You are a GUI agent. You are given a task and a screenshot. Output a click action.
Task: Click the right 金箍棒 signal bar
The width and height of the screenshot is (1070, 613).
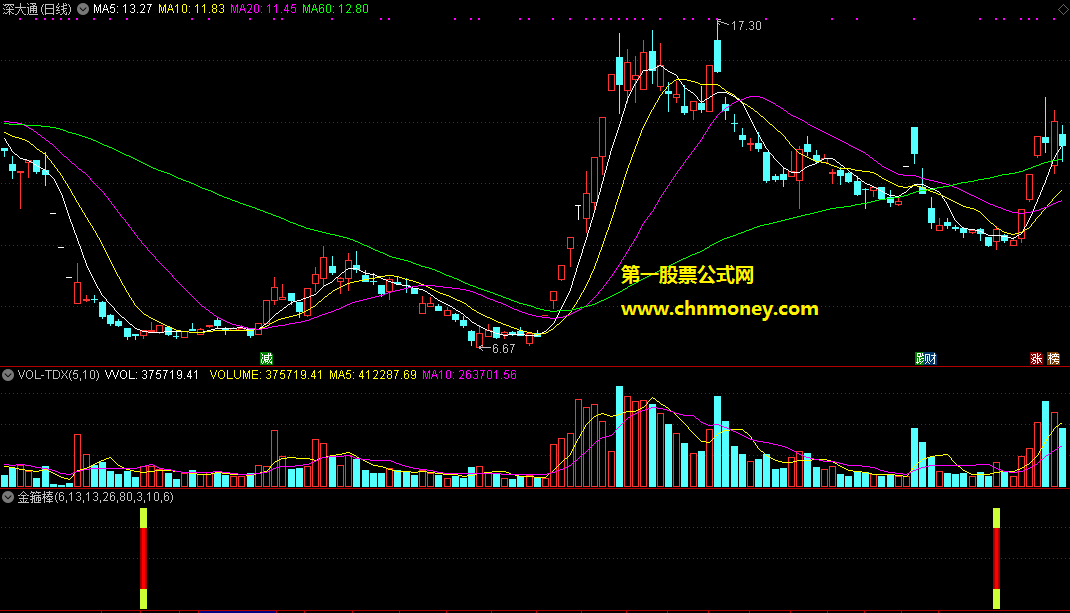[x=996, y=558]
